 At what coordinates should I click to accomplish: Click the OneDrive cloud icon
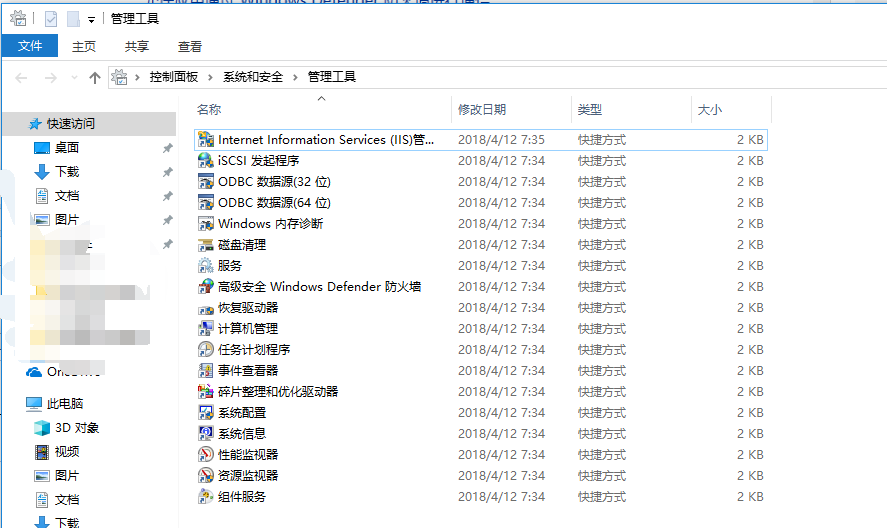34,372
